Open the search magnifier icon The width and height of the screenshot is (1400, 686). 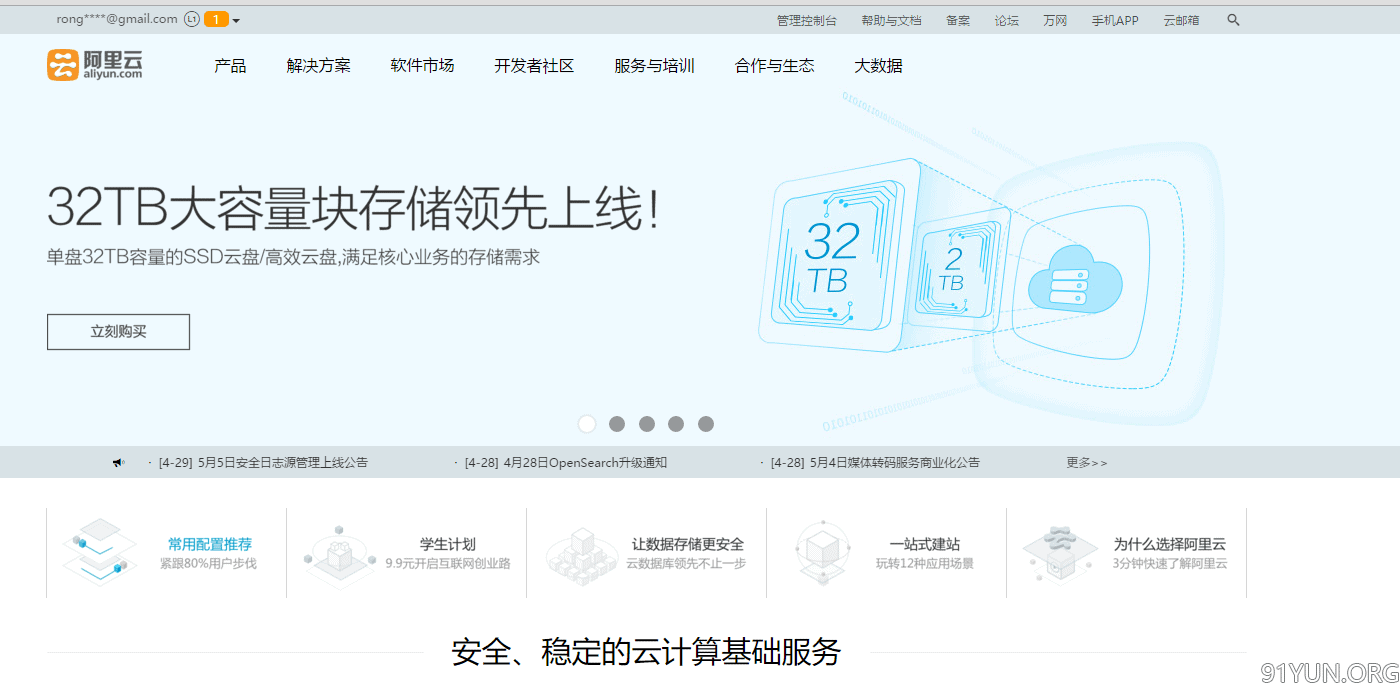(x=1233, y=20)
